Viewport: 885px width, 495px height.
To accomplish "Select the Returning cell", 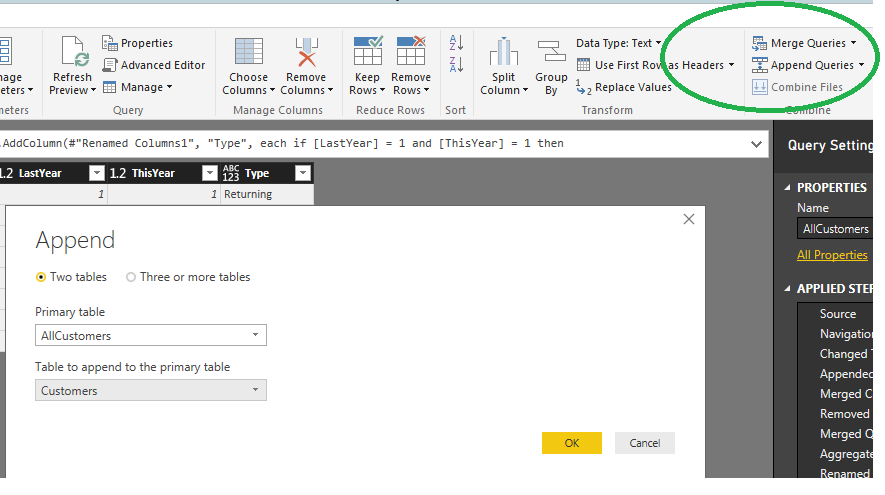I will (266, 194).
